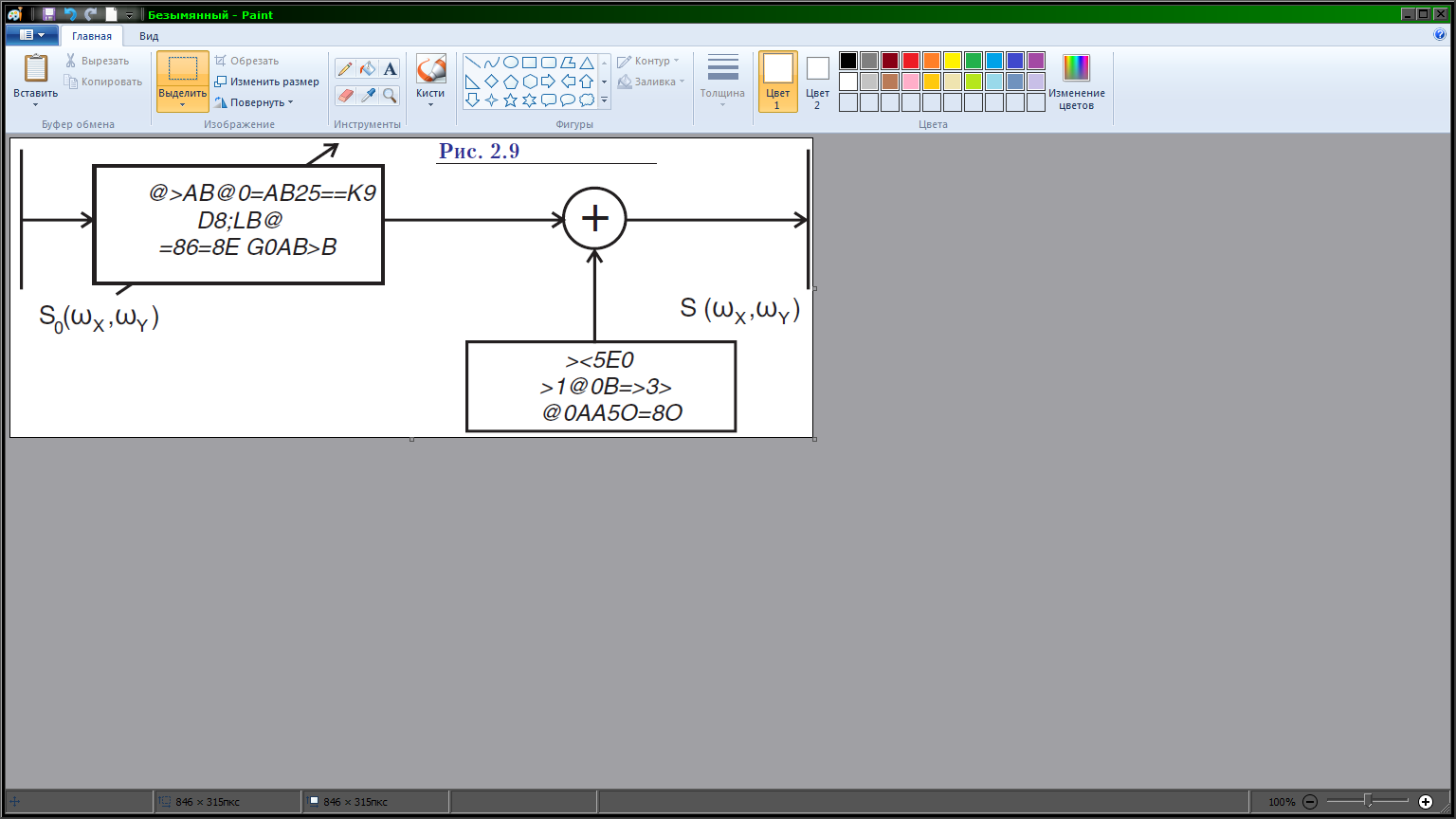Select the Pencil tool
This screenshot has height=819, width=1456.
tap(345, 69)
